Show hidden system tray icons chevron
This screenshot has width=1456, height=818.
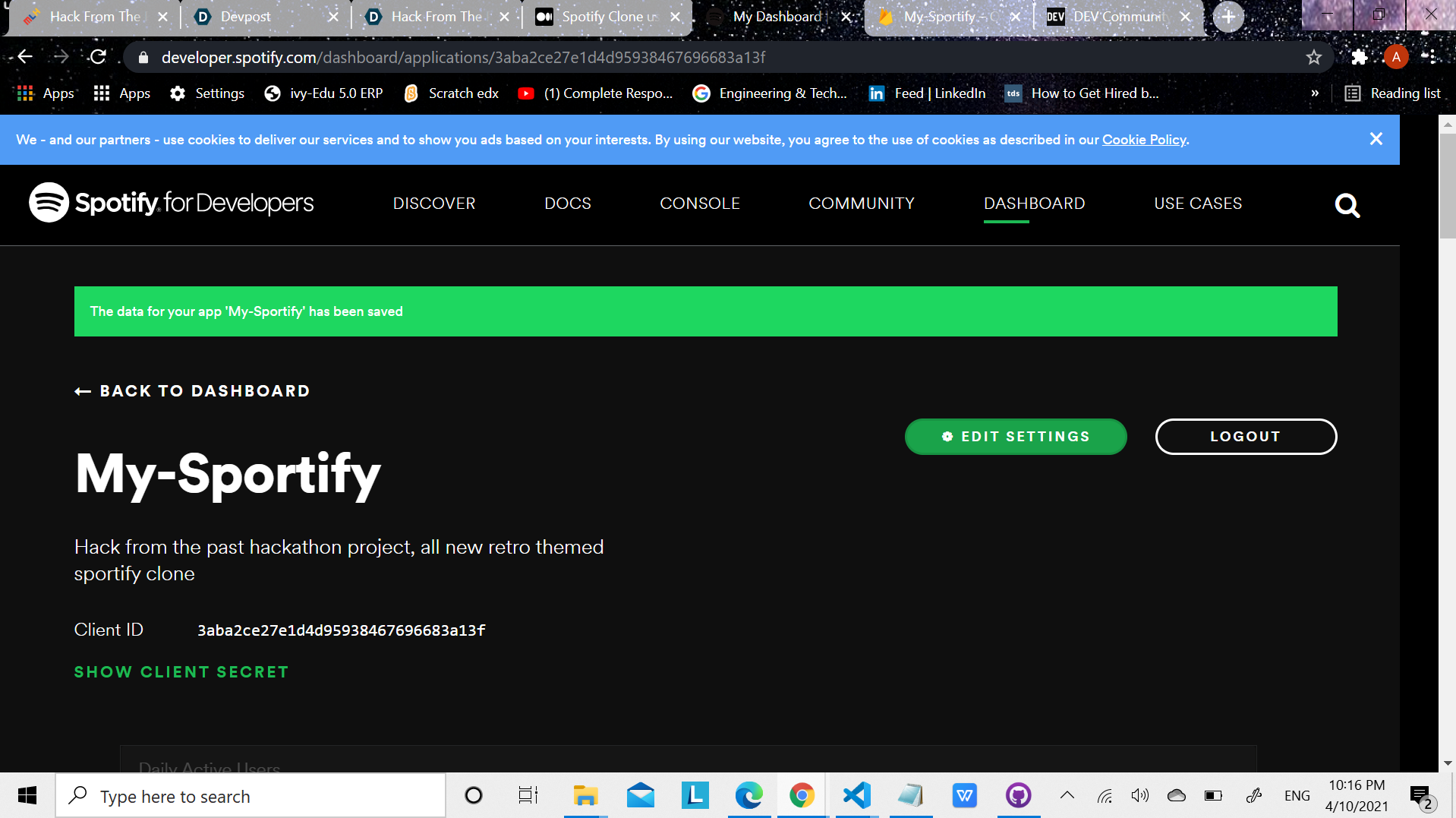pos(1067,795)
